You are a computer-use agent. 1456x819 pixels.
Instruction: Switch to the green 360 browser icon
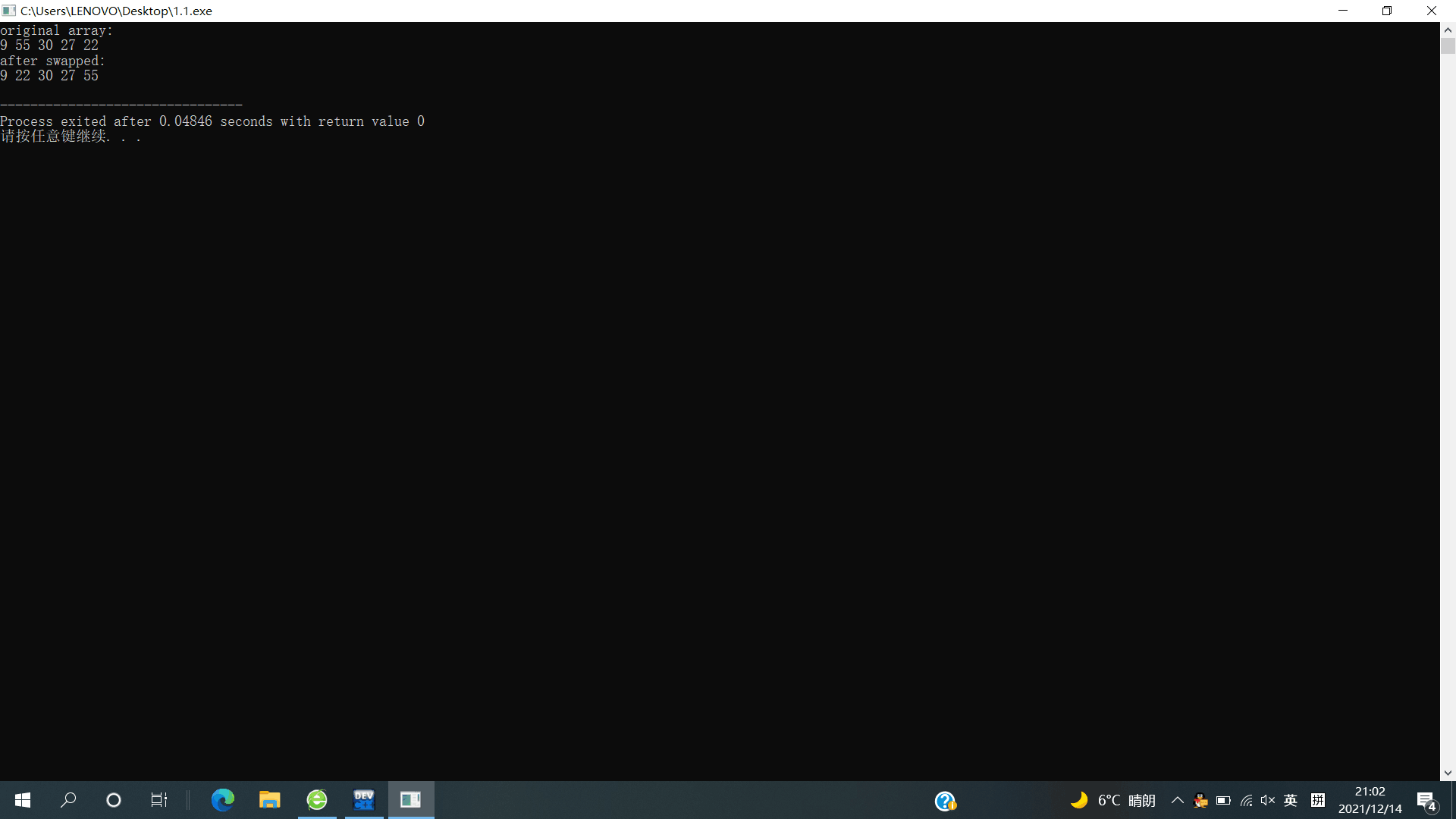pos(317,800)
